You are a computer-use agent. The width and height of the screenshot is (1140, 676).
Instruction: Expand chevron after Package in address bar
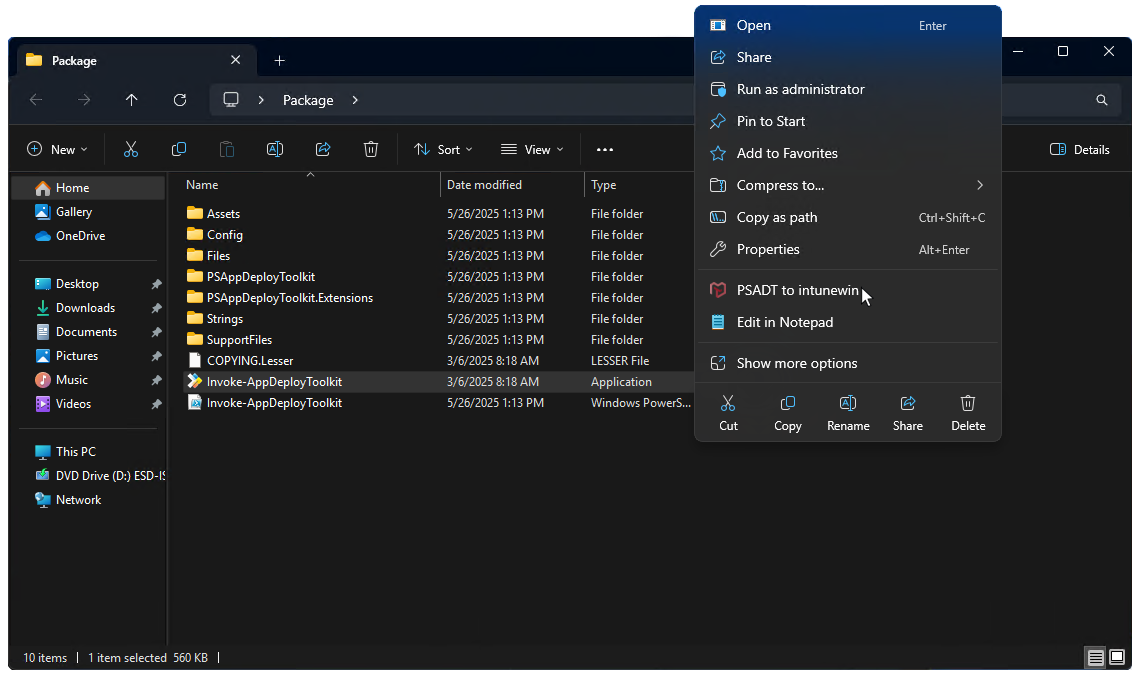pyautogui.click(x=355, y=100)
